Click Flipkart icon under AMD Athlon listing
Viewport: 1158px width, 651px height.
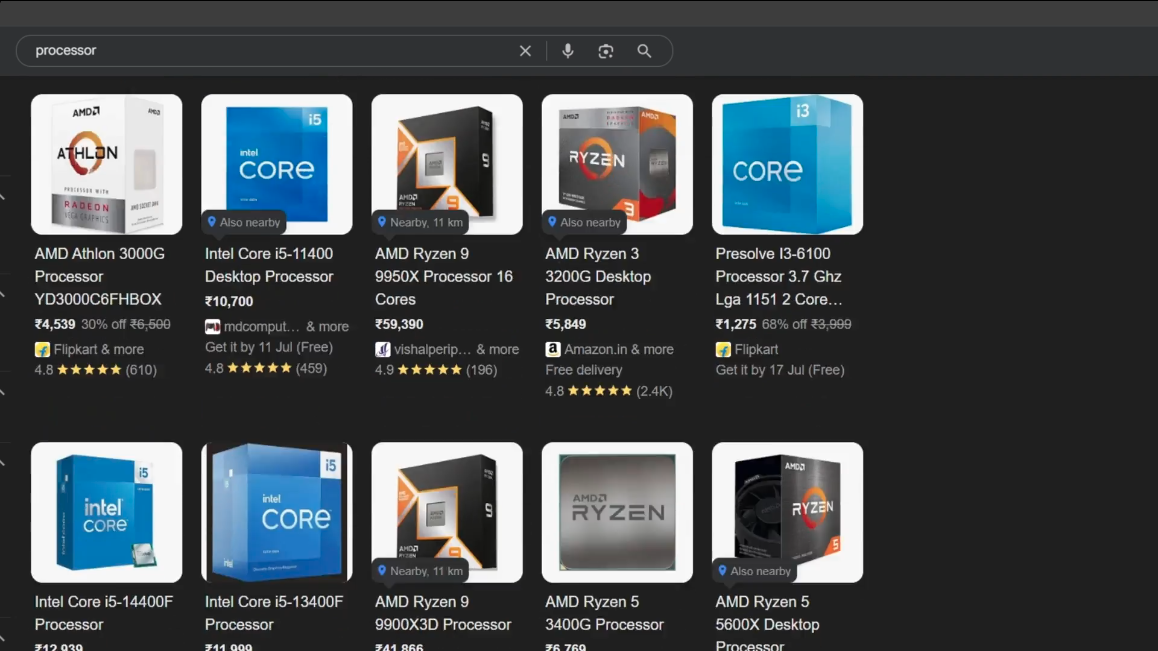click(x=42, y=350)
